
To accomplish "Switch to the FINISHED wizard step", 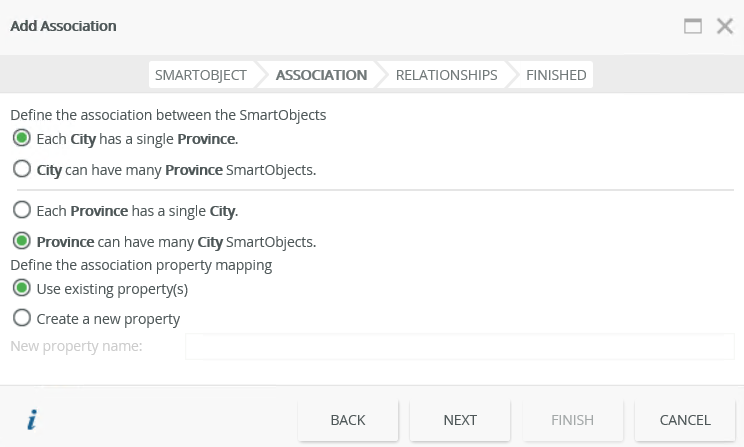I will coord(556,74).
